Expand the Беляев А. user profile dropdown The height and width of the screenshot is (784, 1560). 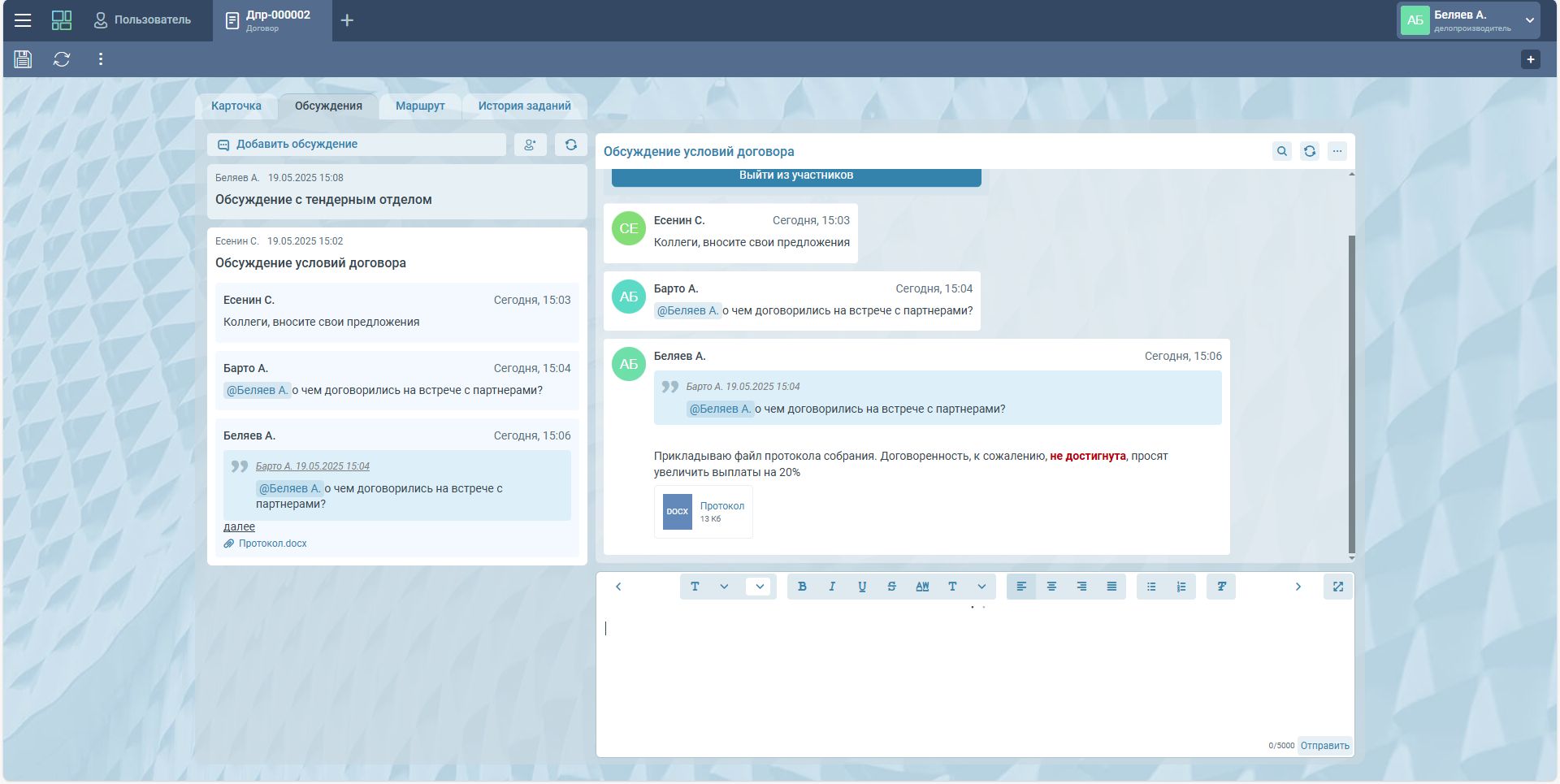pyautogui.click(x=1529, y=20)
